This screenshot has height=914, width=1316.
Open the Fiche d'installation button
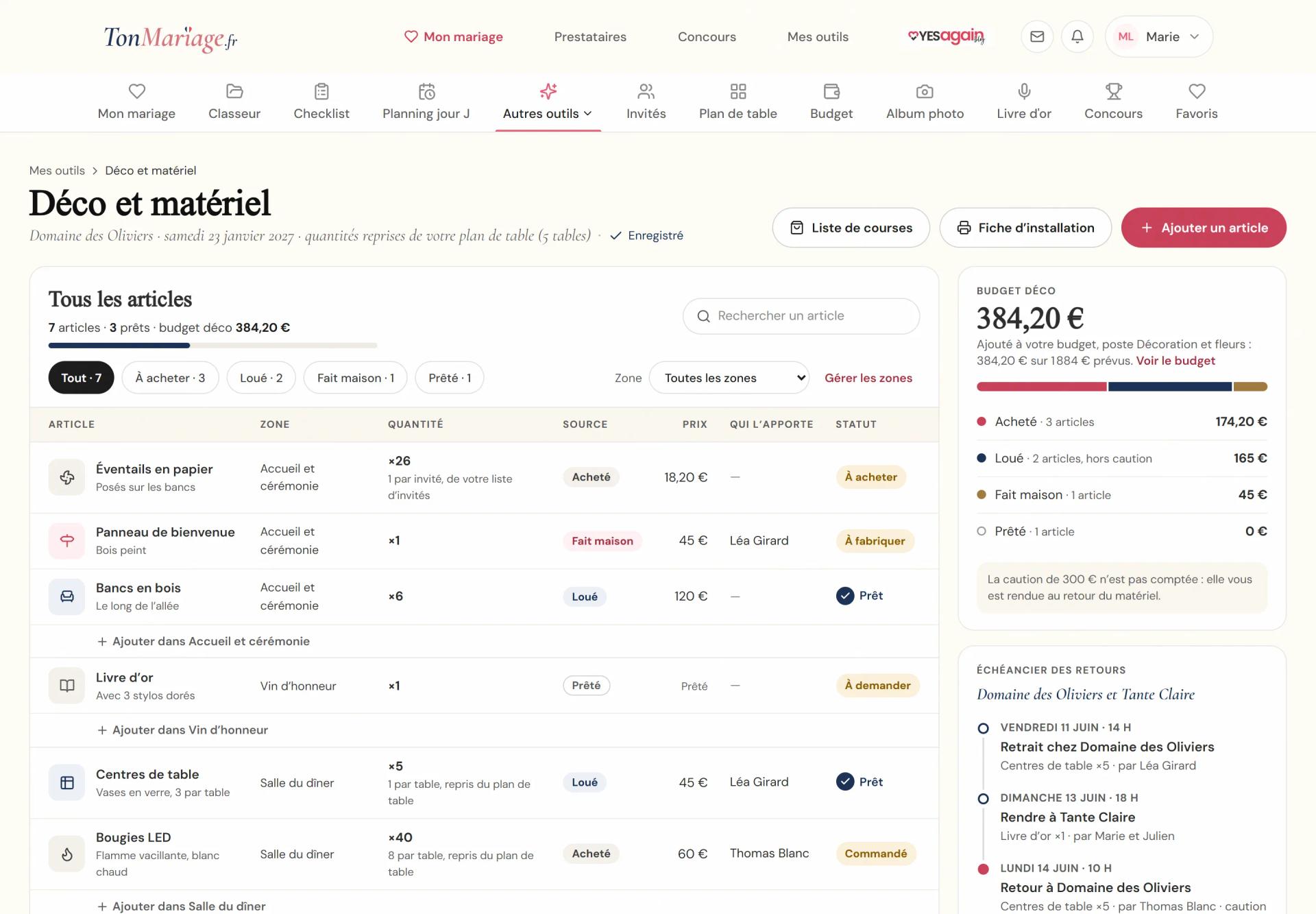coord(1025,228)
